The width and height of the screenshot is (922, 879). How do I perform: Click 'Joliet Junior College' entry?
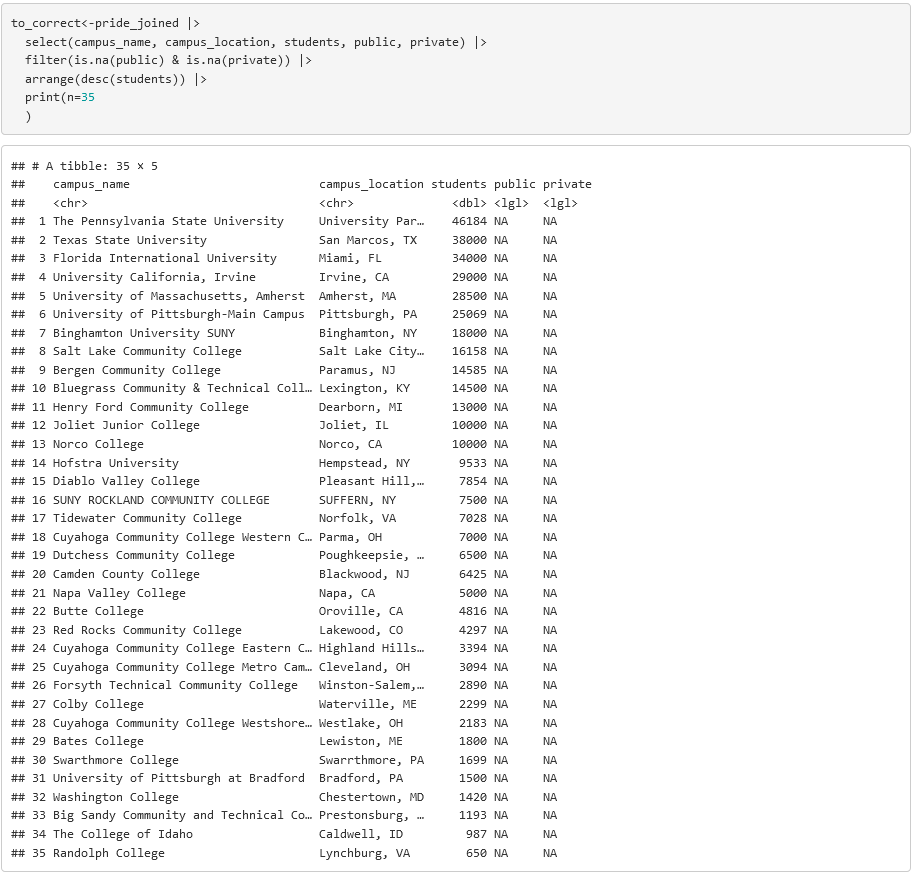126,426
